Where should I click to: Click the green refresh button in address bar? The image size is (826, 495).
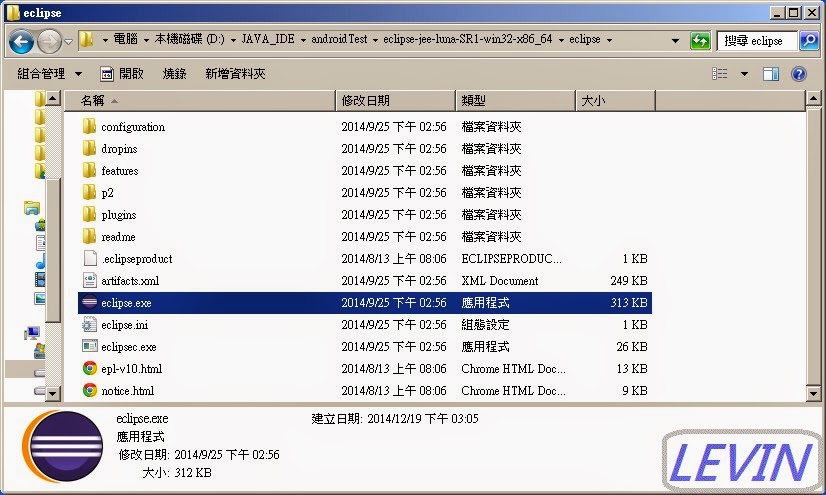click(x=700, y=41)
